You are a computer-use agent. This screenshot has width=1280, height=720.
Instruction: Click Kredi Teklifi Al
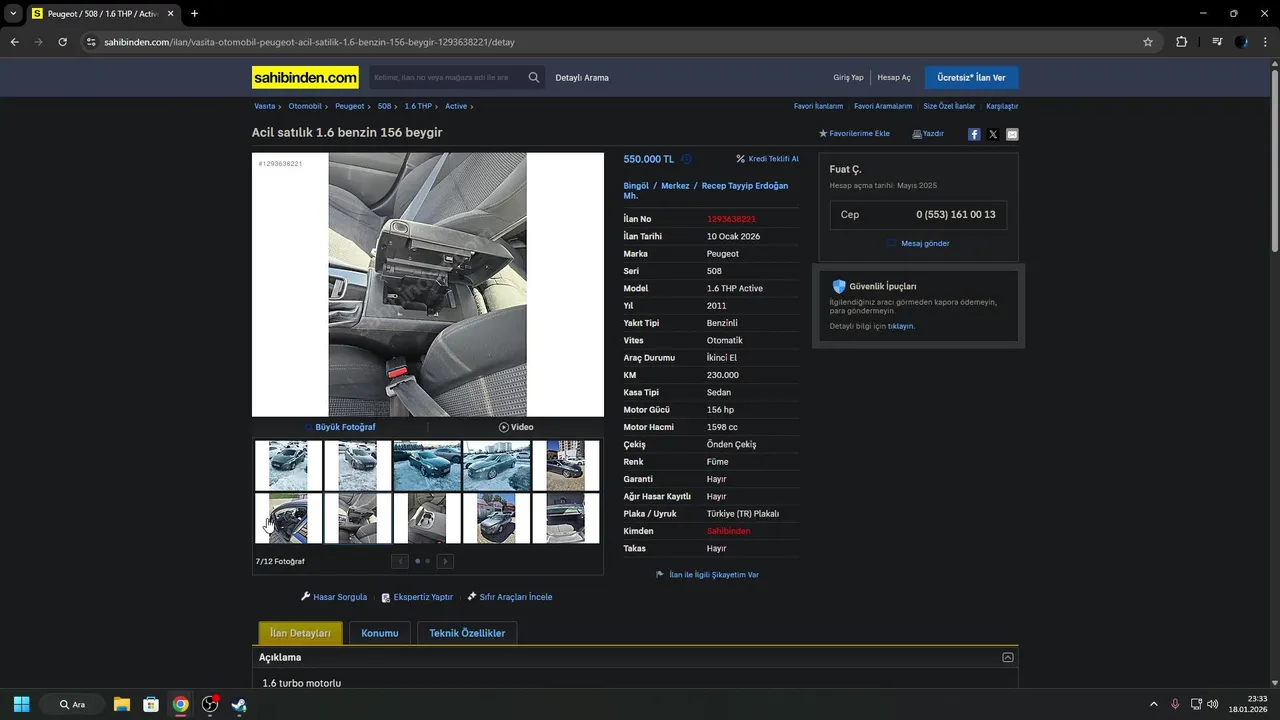[767, 159]
